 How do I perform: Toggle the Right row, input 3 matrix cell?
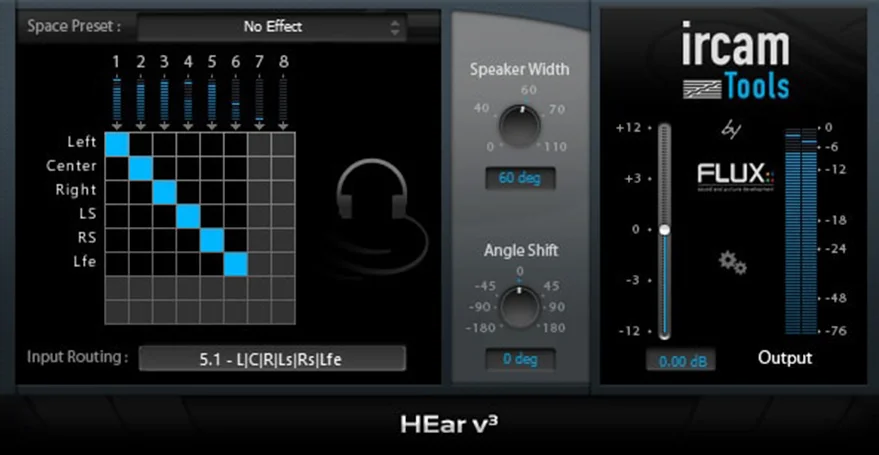164,192
